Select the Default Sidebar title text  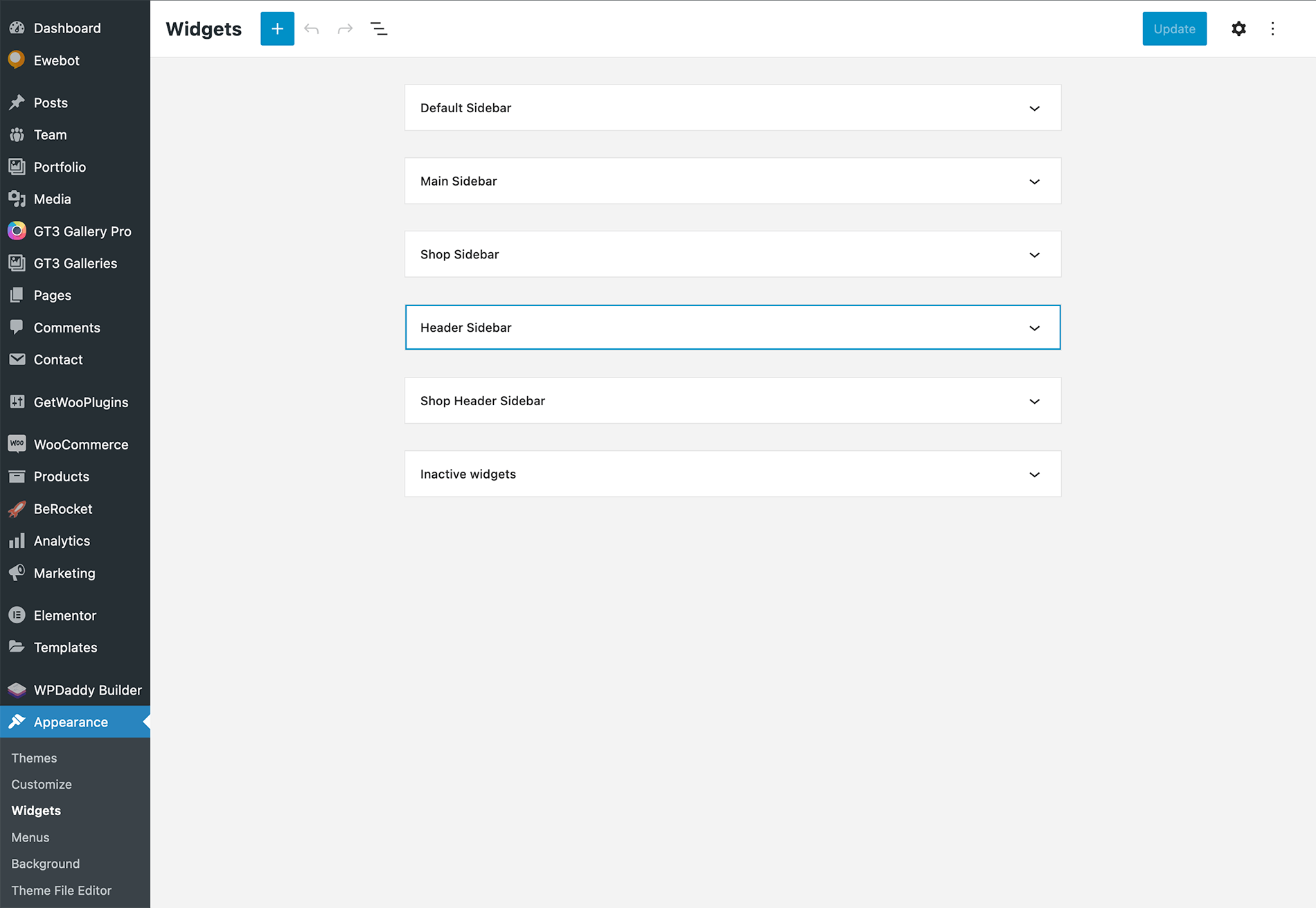pyautogui.click(x=465, y=108)
